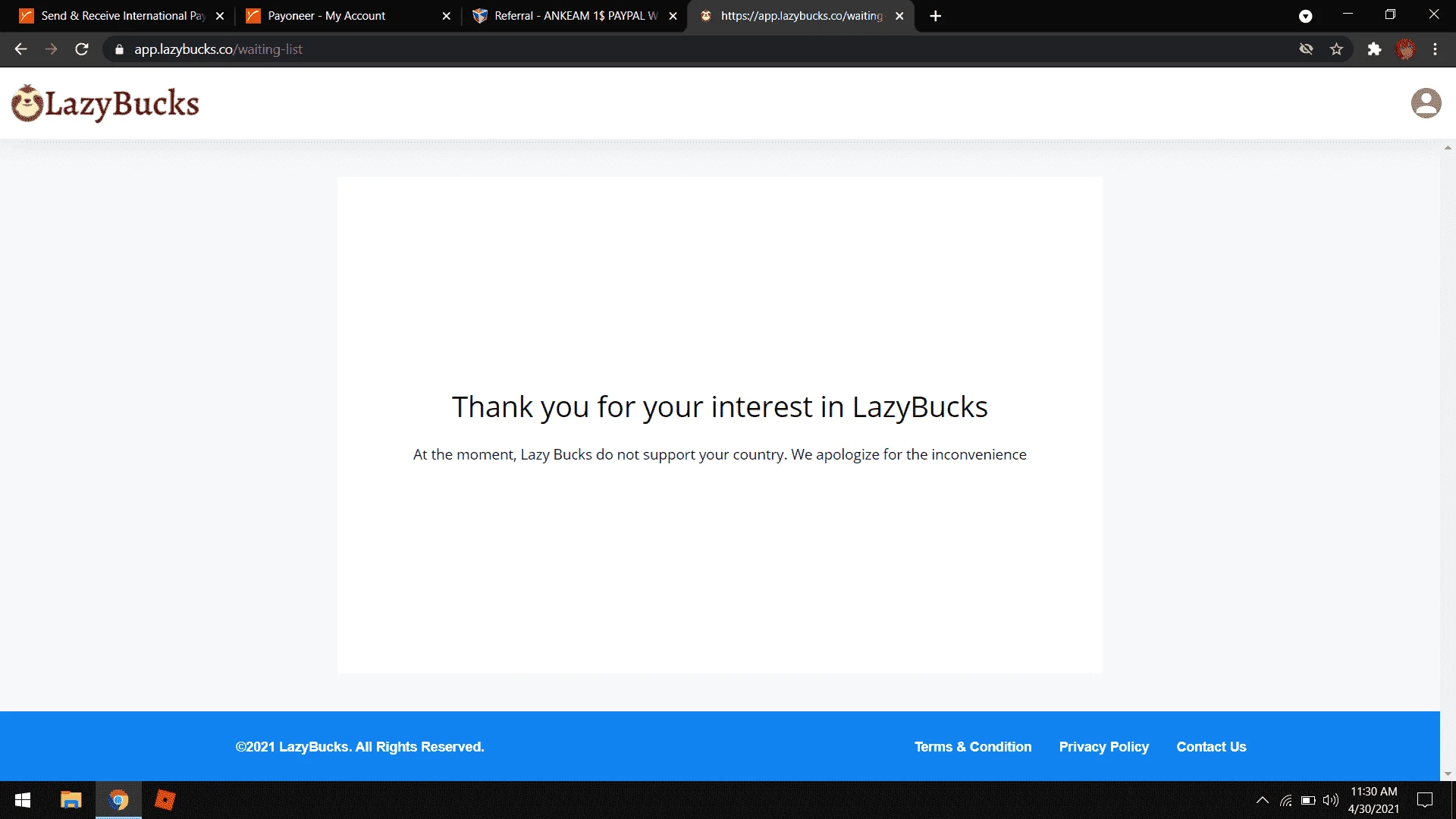The image size is (1456, 819).
Task: Open the Windows Start menu
Action: point(23,800)
